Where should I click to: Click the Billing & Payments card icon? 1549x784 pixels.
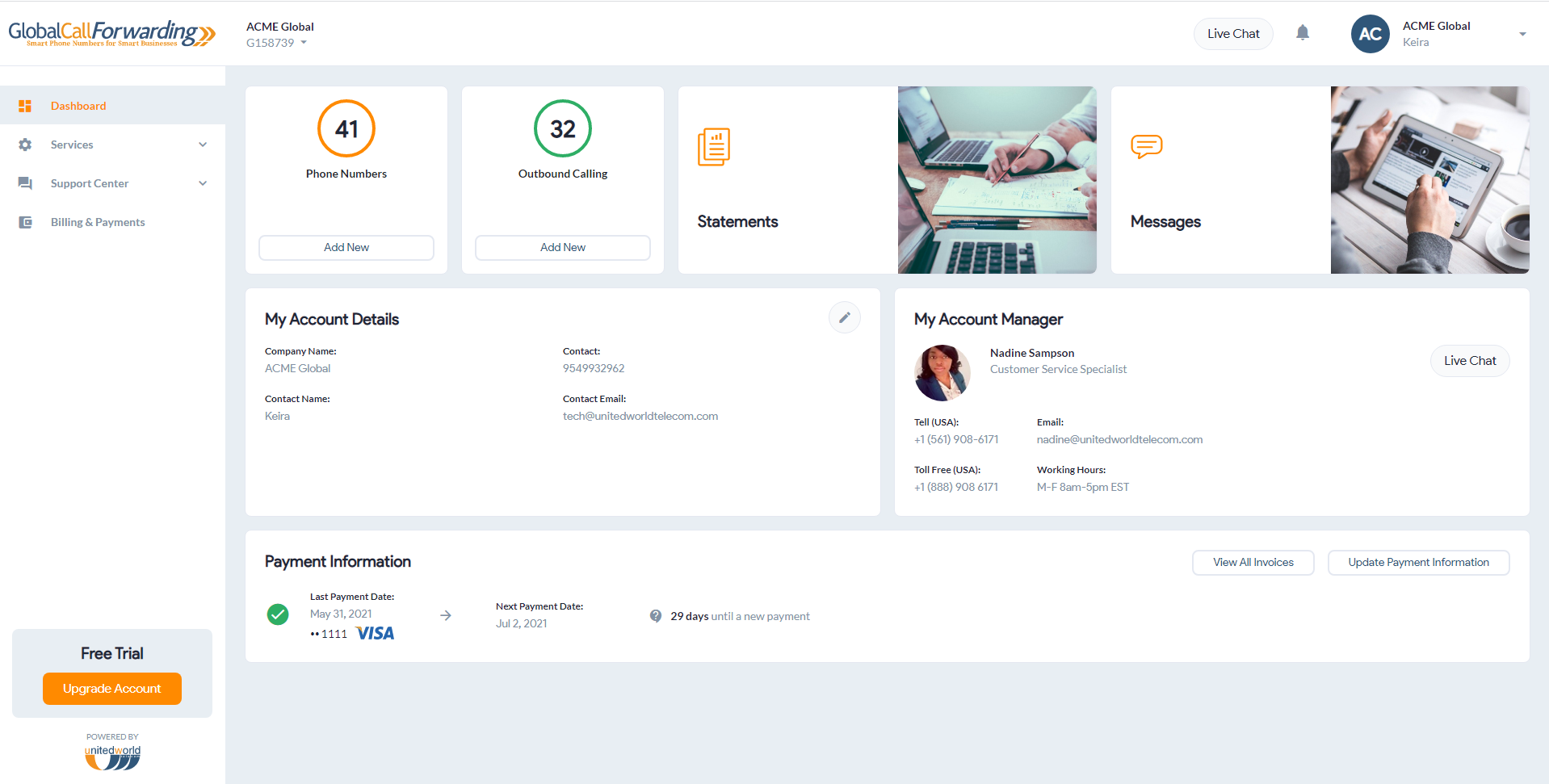(25, 221)
